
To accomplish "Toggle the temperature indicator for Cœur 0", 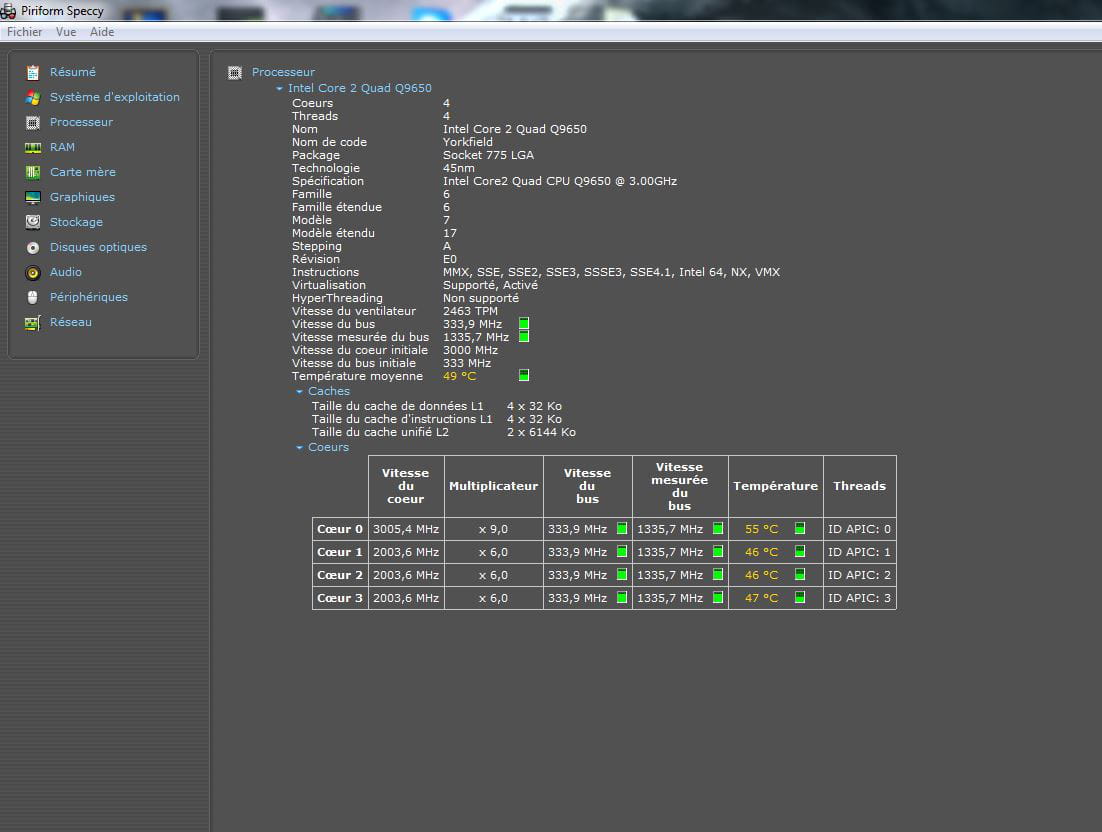I will pos(800,529).
